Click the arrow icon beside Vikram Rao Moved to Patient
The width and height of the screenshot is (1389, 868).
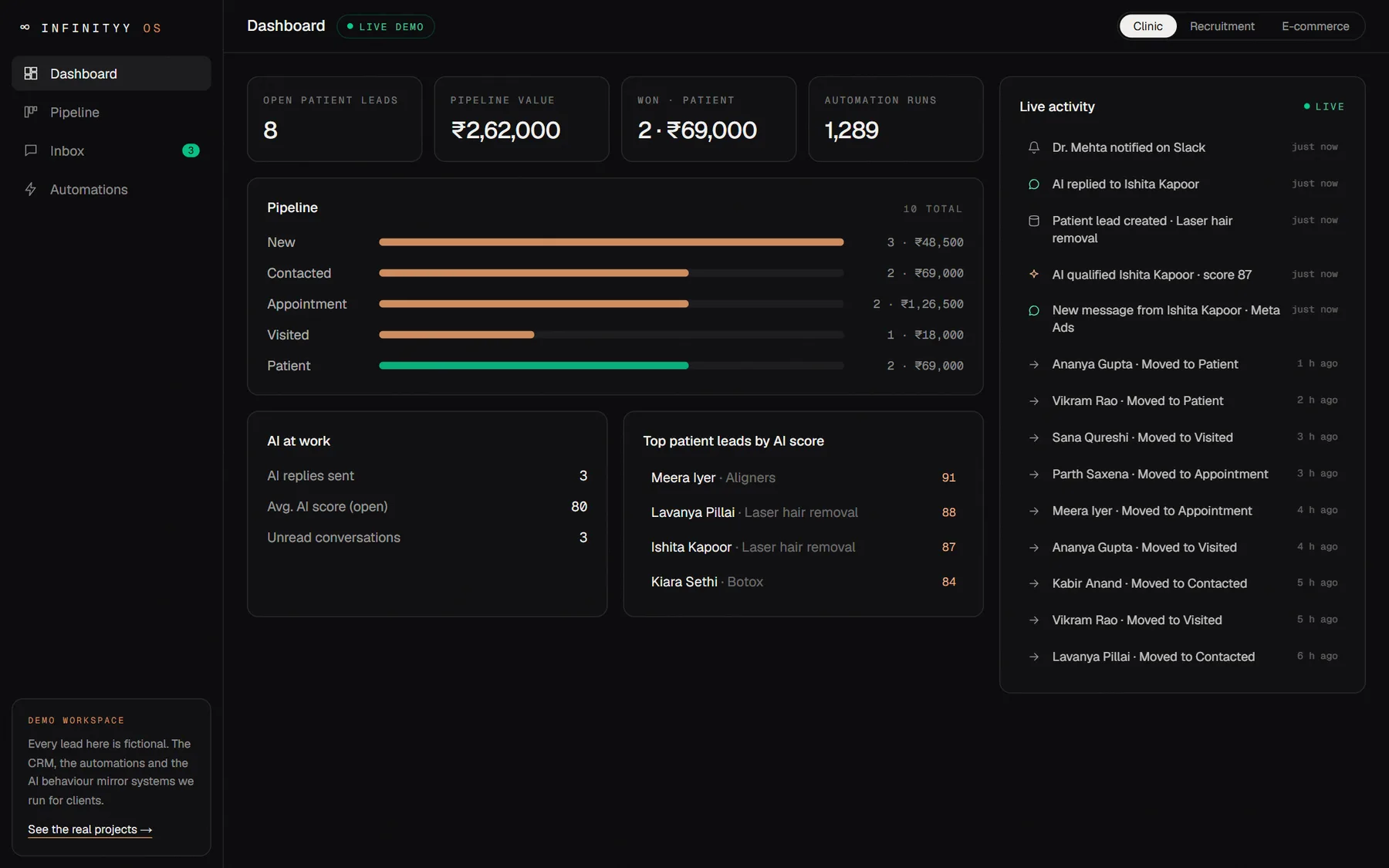coord(1034,401)
